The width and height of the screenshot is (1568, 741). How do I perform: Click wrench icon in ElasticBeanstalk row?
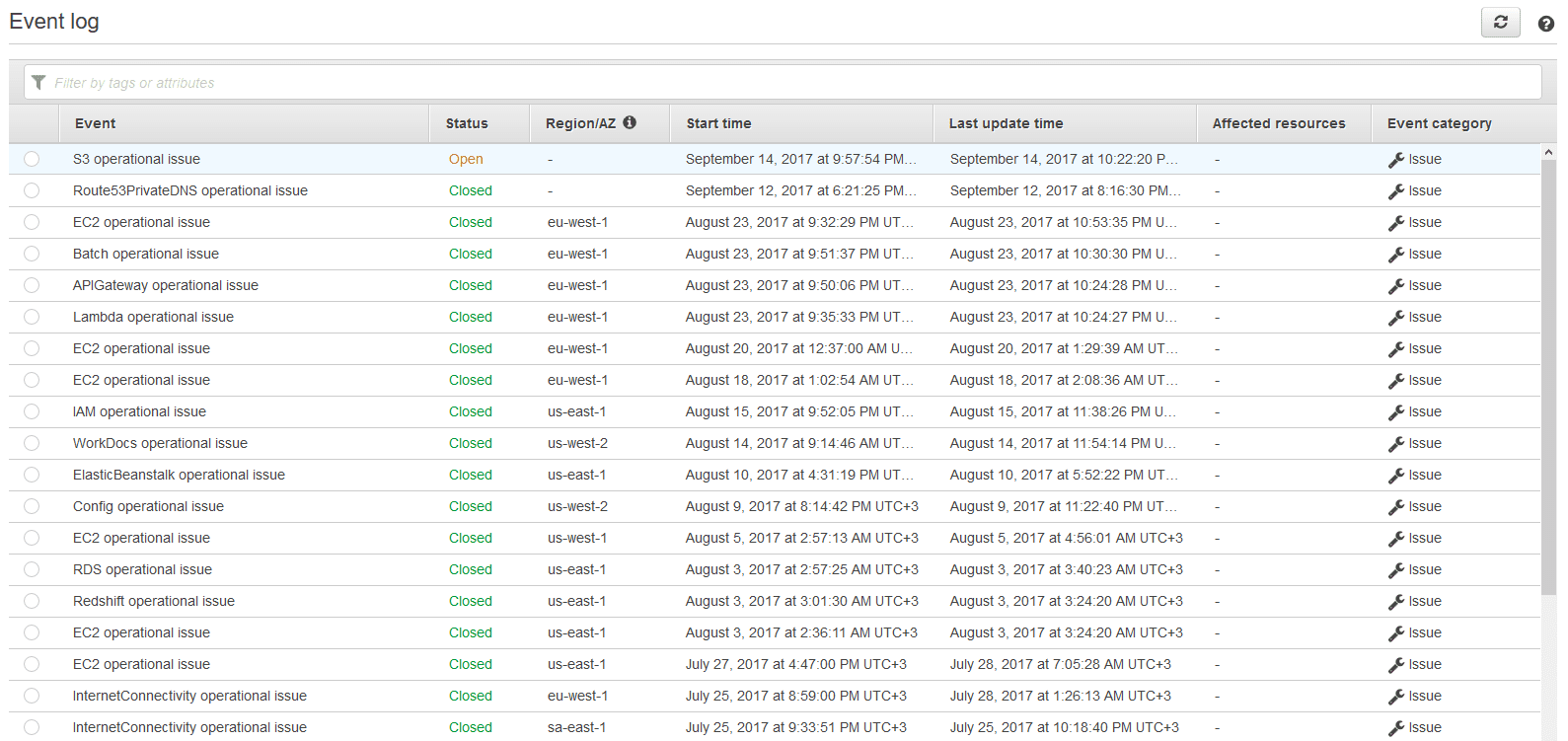point(1396,476)
